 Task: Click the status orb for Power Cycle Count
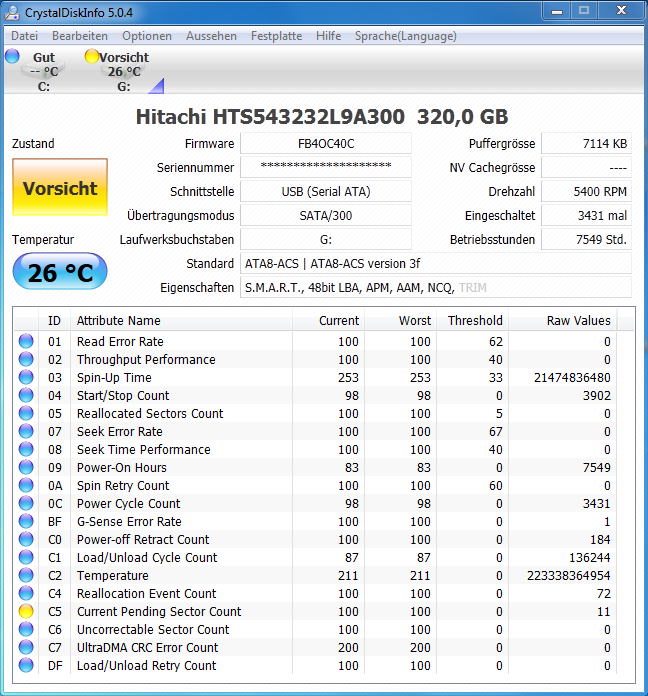click(x=26, y=503)
